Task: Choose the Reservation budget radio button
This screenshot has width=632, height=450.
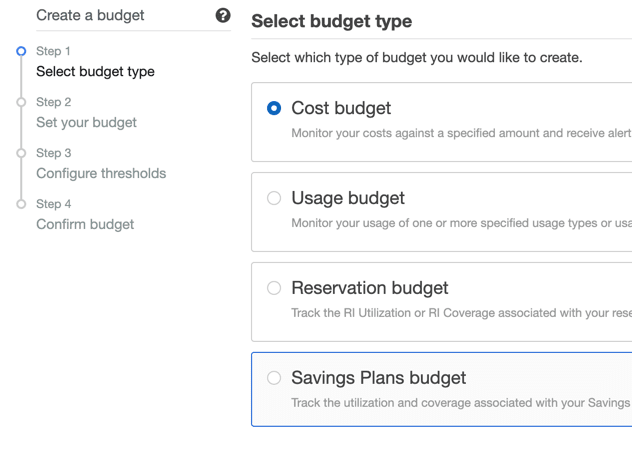Action: (x=274, y=288)
